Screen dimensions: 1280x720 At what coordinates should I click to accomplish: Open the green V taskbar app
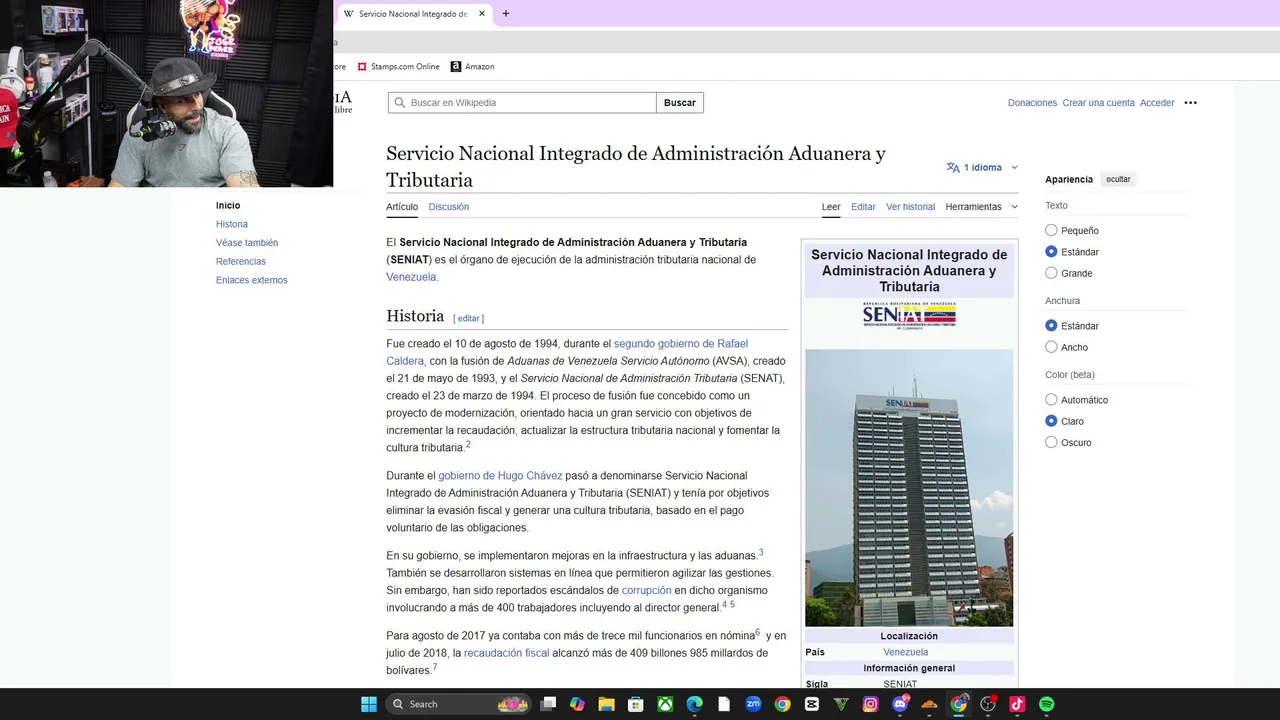tap(841, 704)
